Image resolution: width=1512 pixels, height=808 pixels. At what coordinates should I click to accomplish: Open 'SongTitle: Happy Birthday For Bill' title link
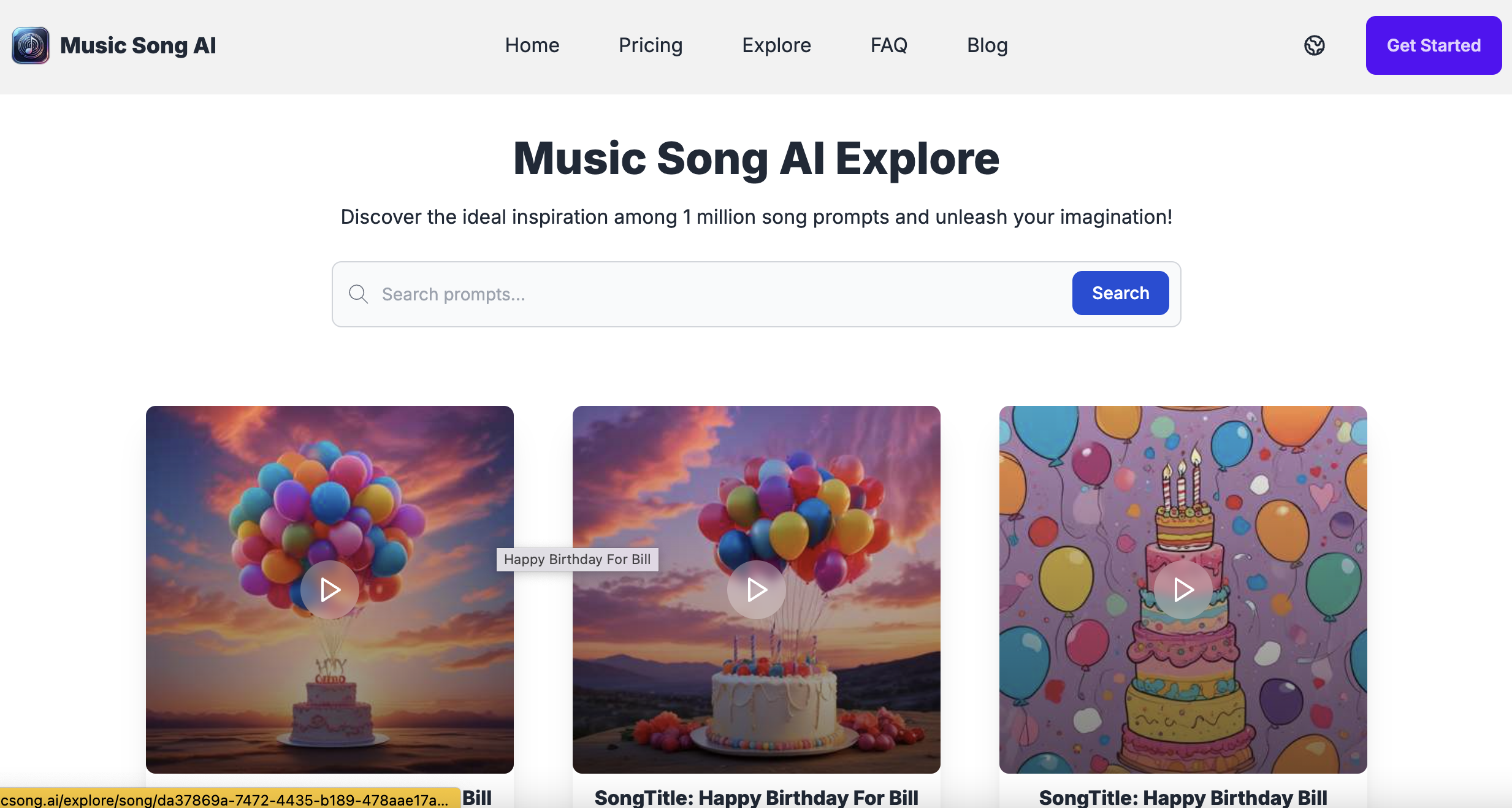pos(756,797)
